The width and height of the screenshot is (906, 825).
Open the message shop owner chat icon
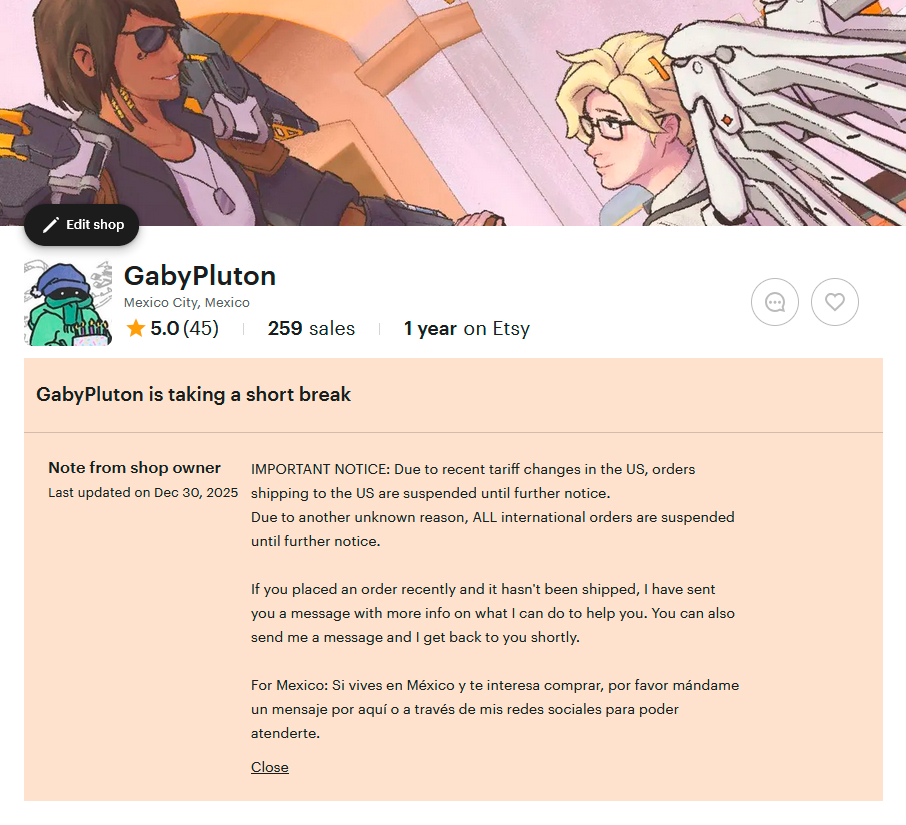tap(775, 302)
